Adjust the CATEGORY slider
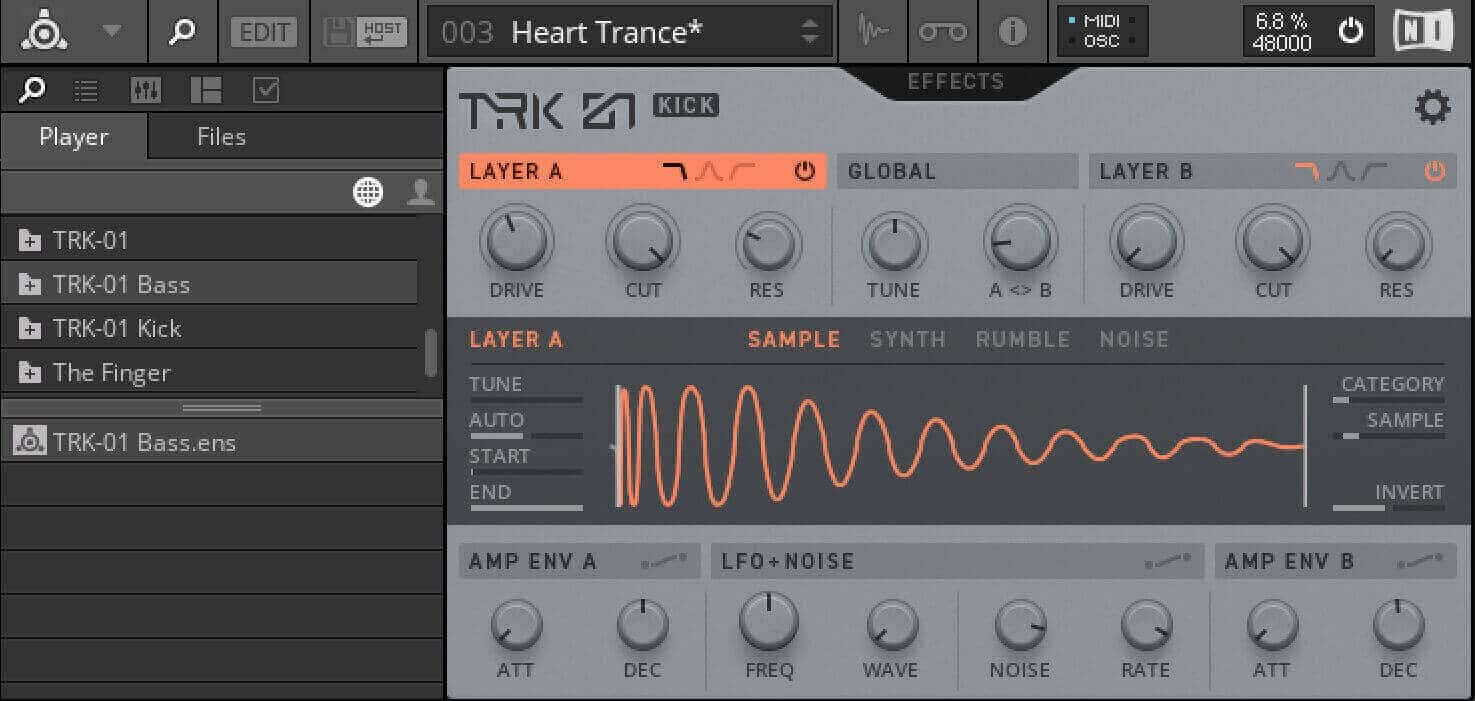 point(1388,400)
